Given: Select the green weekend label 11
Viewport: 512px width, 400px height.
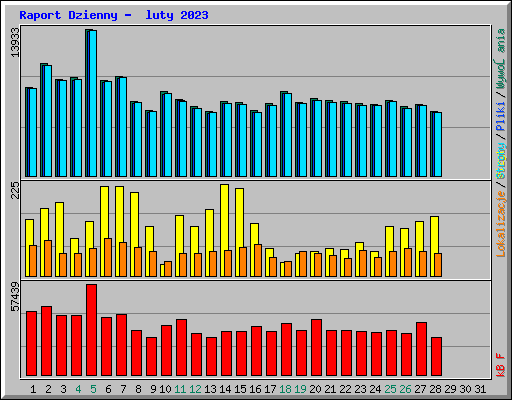Looking at the screenshot, I should pos(180,389).
